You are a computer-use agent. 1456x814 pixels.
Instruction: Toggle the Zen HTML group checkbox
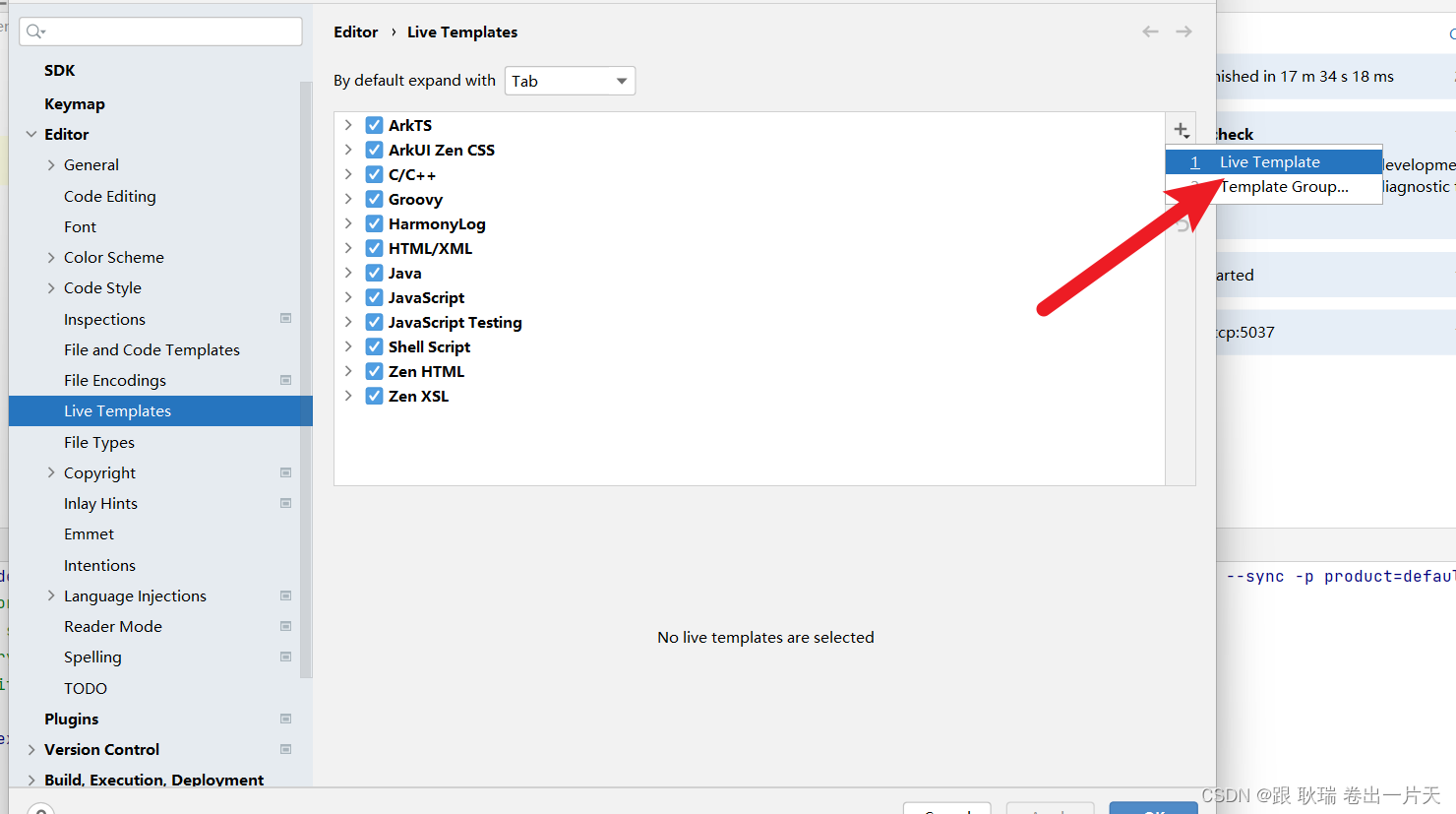tap(374, 371)
